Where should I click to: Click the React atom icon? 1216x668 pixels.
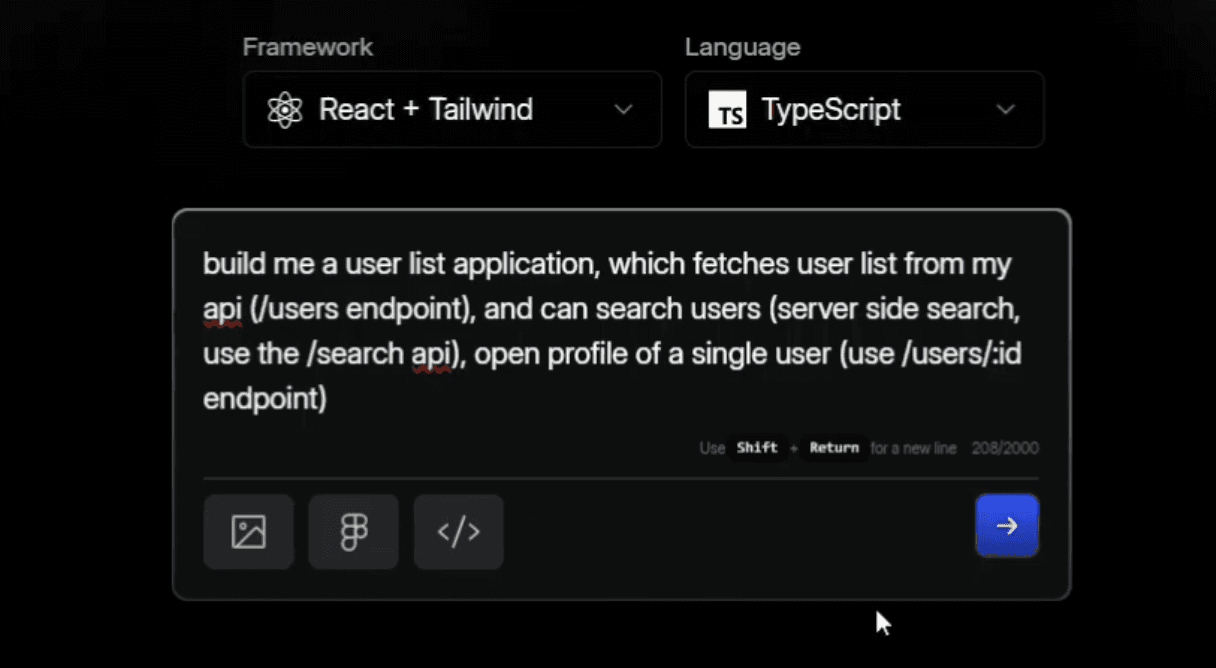pos(285,109)
